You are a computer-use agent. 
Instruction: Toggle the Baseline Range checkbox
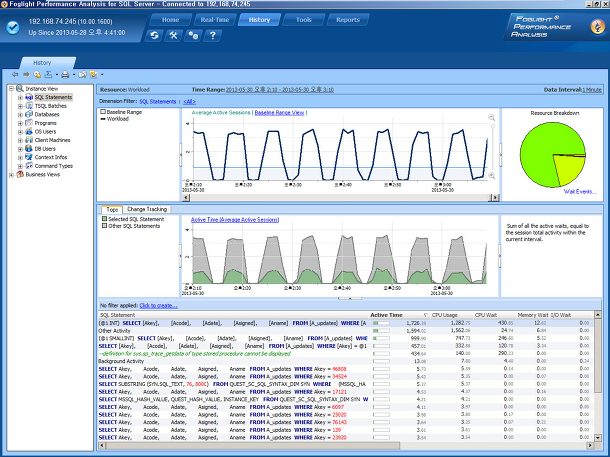click(x=103, y=112)
